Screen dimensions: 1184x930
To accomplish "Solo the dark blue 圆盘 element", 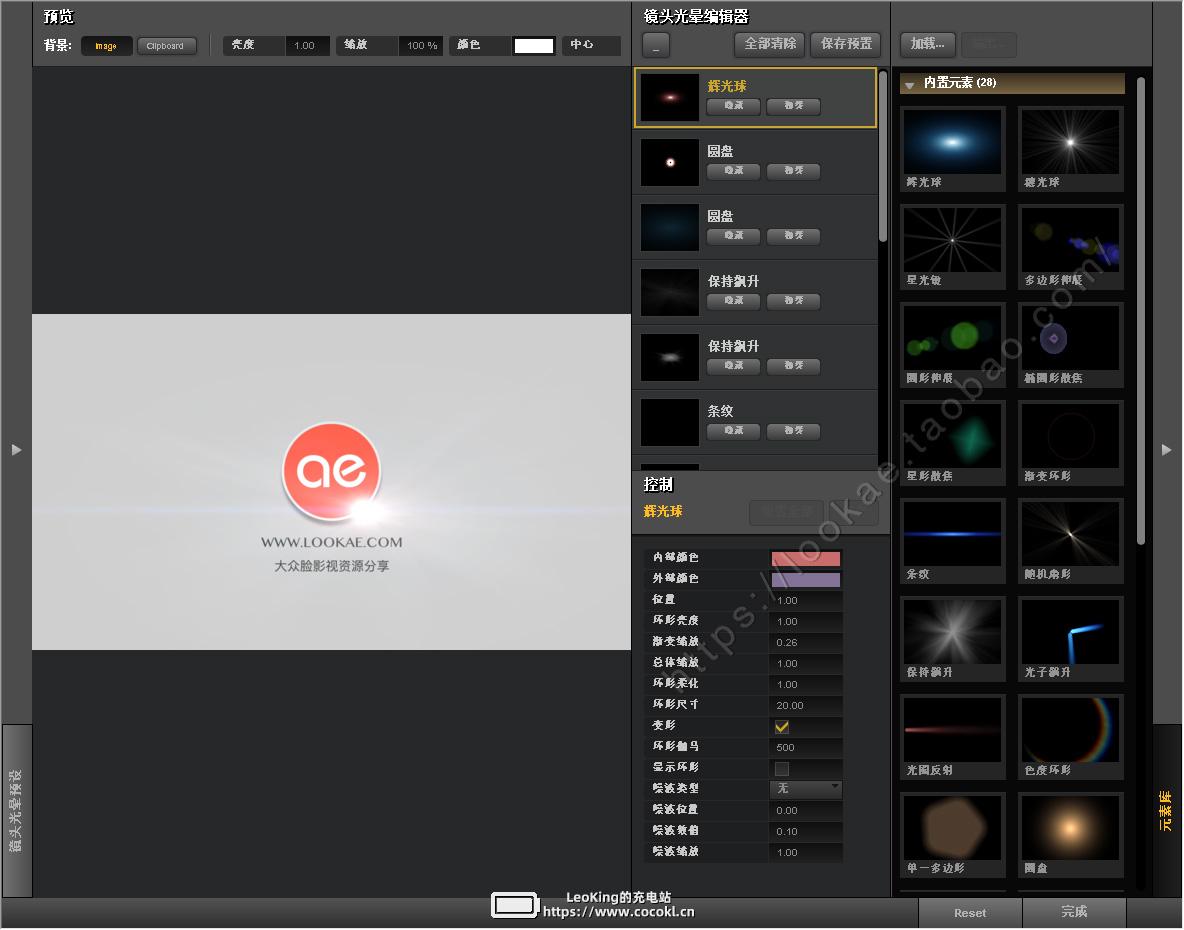I will [793, 236].
